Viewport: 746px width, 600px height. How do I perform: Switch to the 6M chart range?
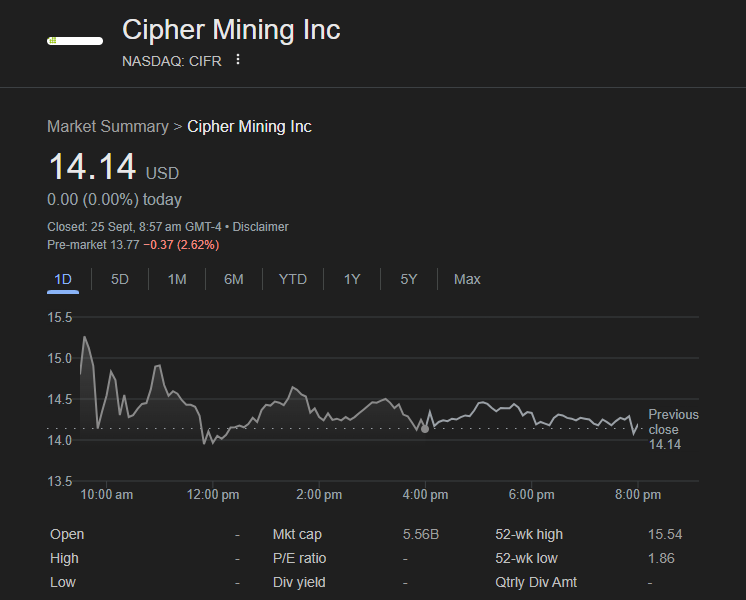pos(234,279)
